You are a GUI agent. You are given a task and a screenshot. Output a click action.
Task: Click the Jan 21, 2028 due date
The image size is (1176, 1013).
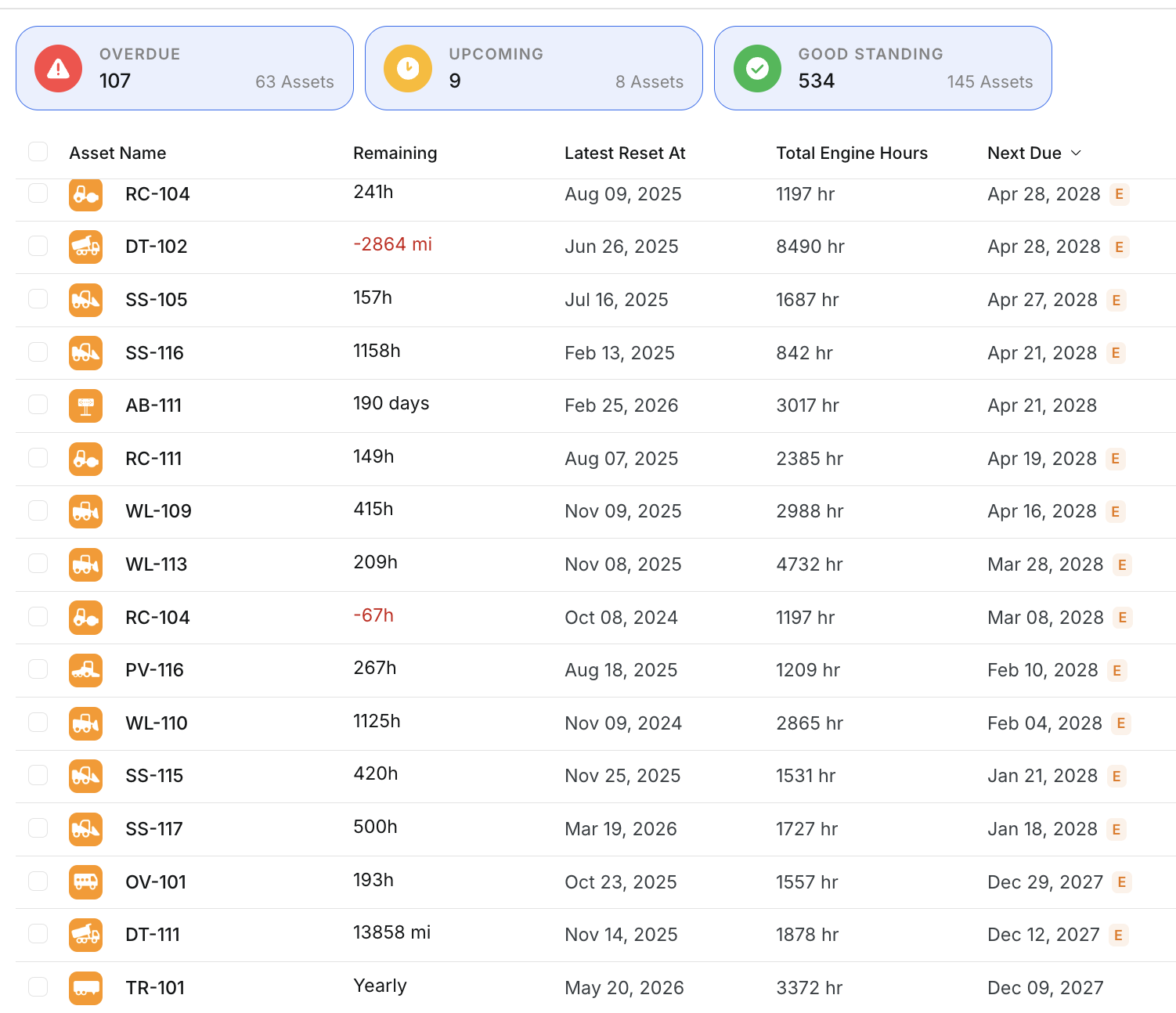1043,776
